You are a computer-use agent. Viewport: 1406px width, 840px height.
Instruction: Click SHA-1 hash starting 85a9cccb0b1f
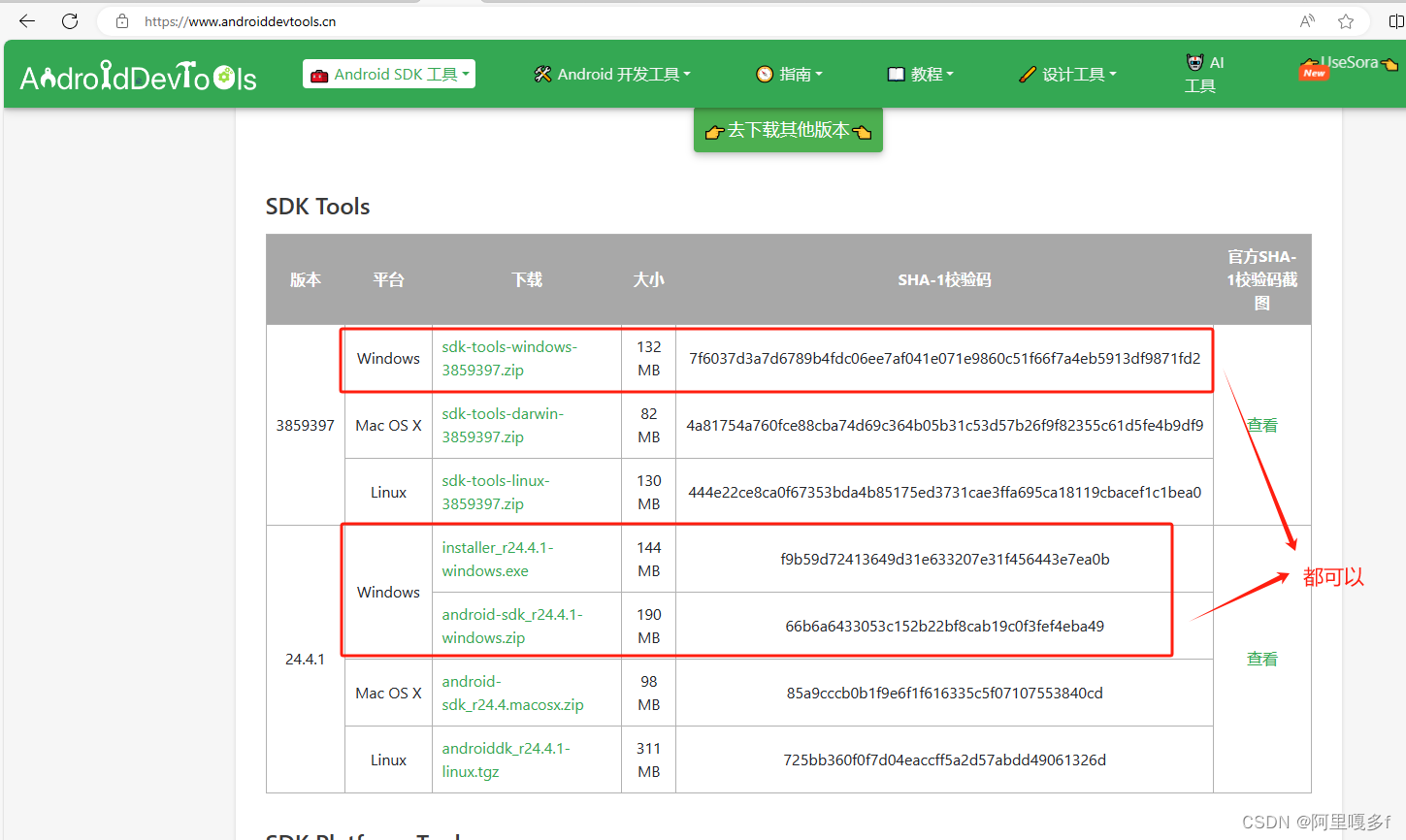[944, 693]
